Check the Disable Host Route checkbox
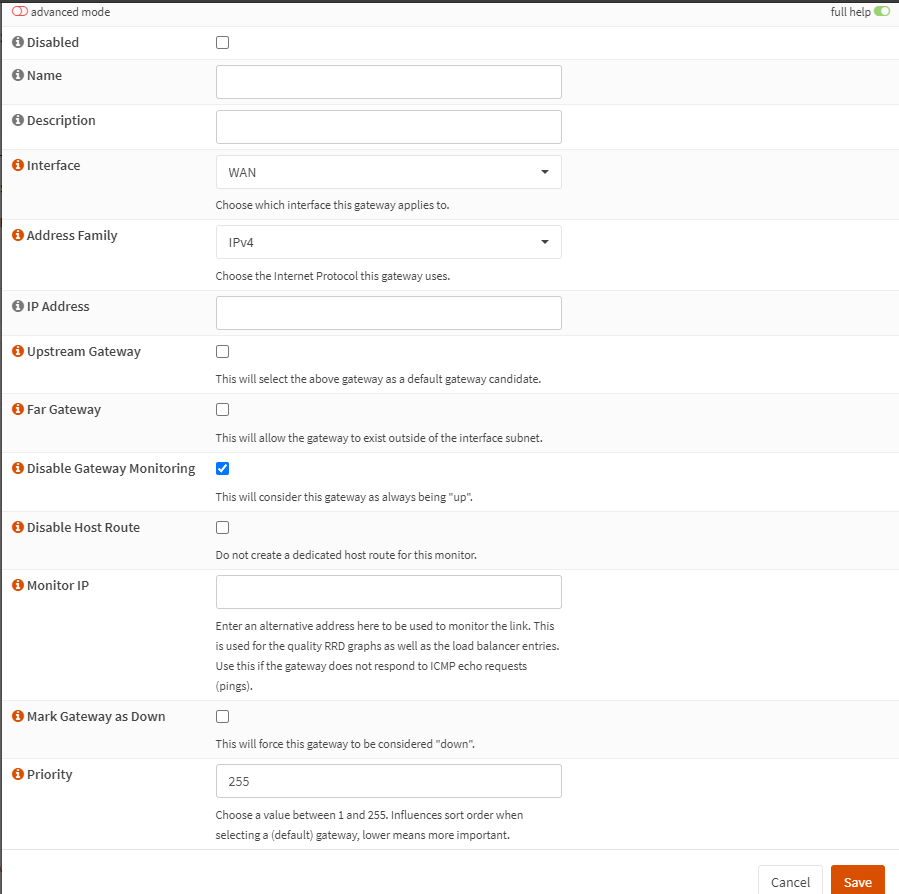 tap(222, 528)
